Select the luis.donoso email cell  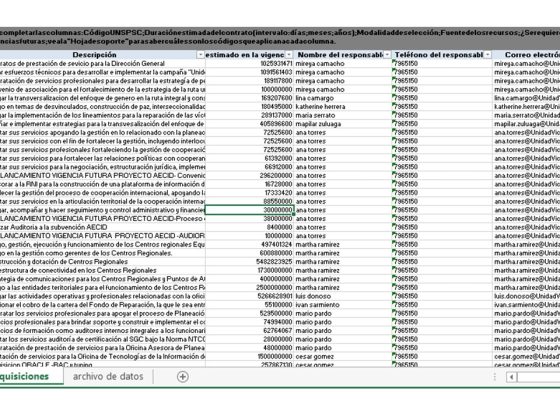click(x=526, y=296)
